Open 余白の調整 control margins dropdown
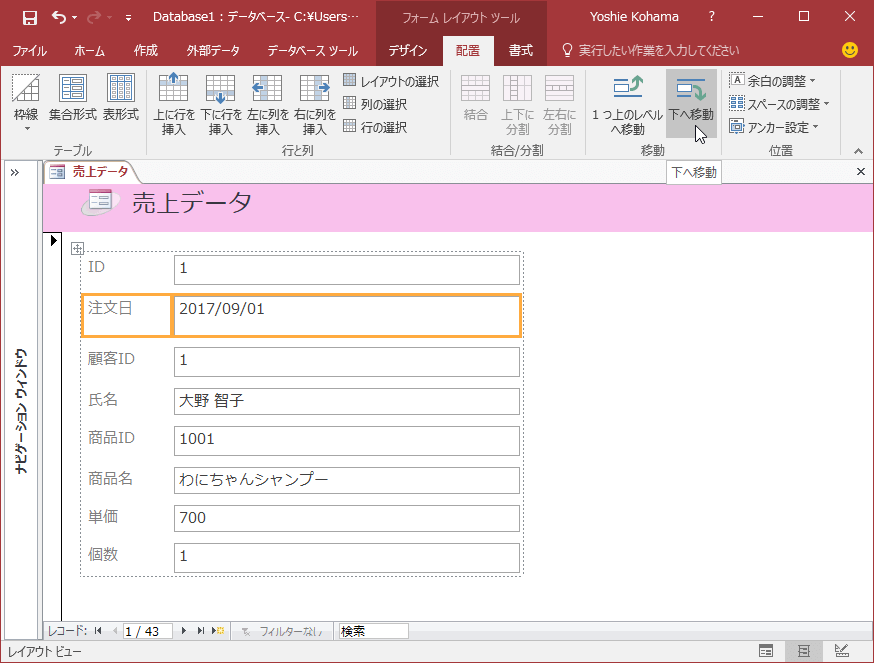 (773, 81)
